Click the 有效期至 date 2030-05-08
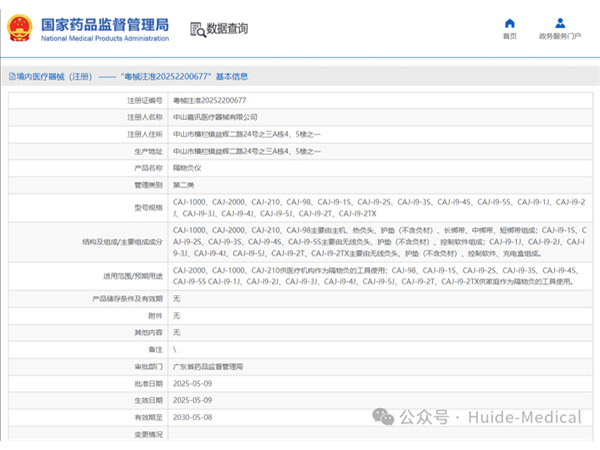 pos(193,416)
